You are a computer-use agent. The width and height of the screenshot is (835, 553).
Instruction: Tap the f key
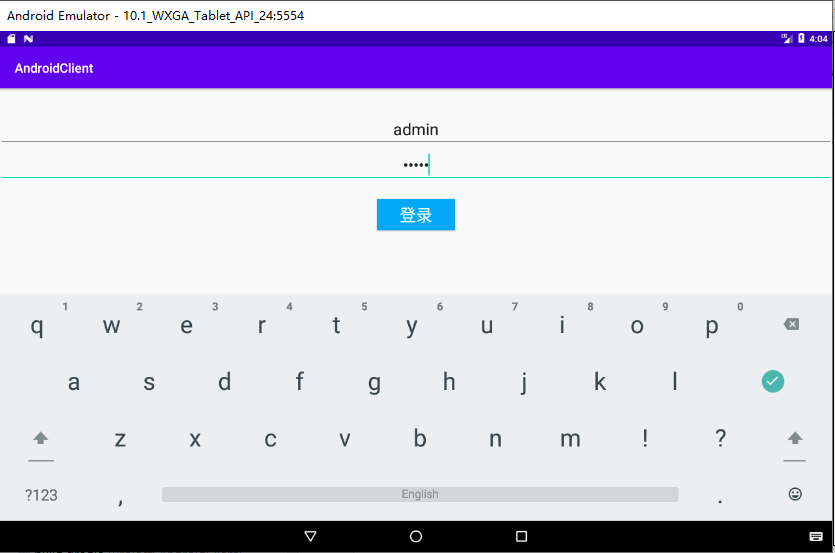pyautogui.click(x=299, y=381)
